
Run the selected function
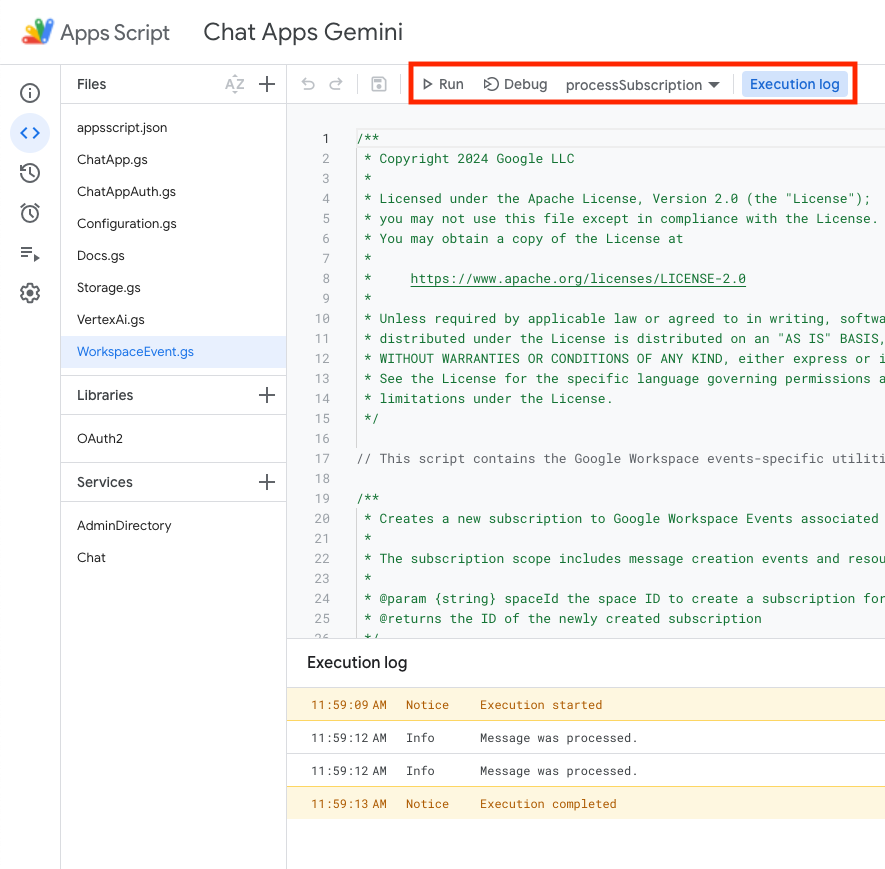443,85
